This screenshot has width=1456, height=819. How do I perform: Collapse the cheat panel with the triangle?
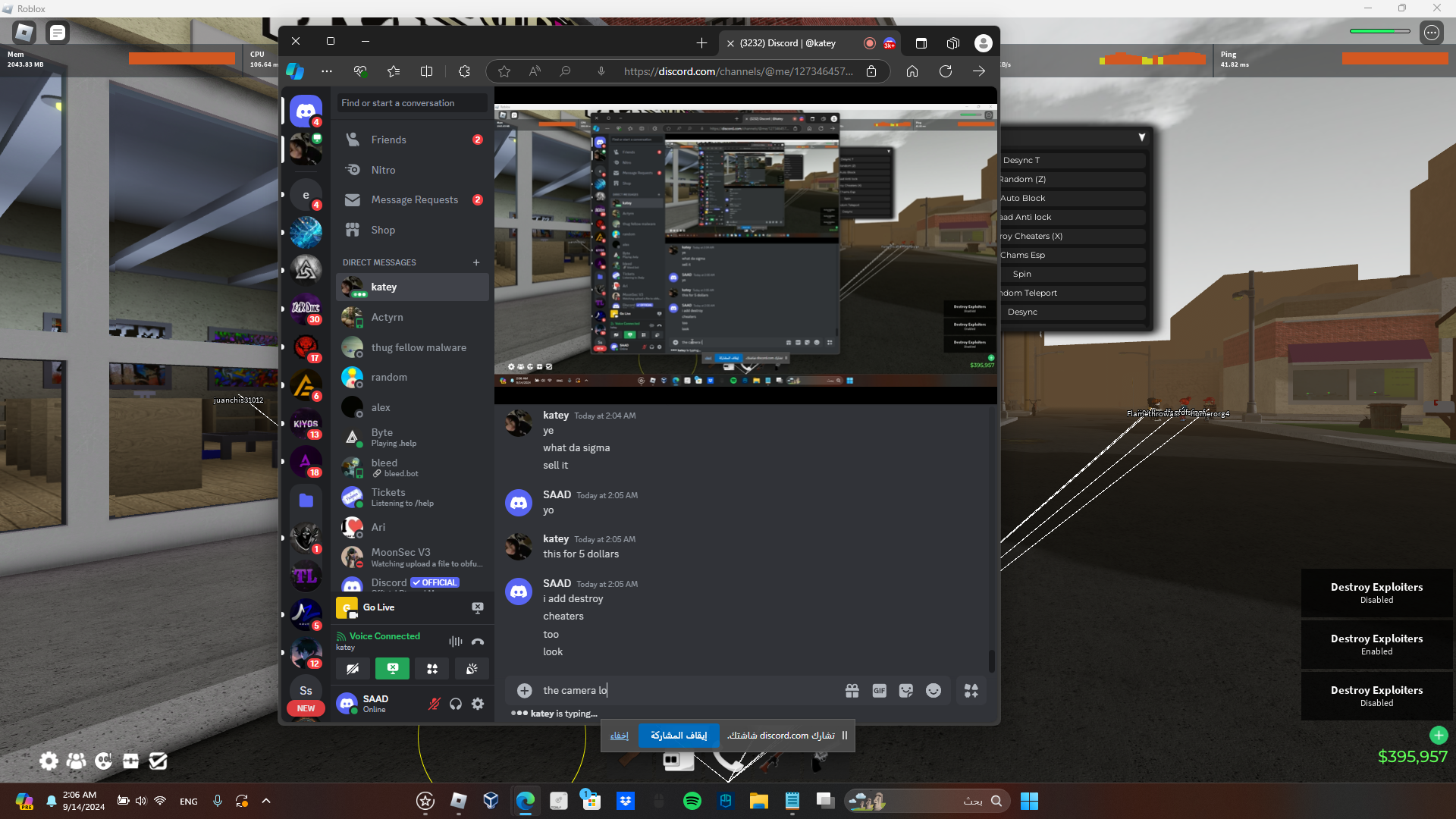1142,137
